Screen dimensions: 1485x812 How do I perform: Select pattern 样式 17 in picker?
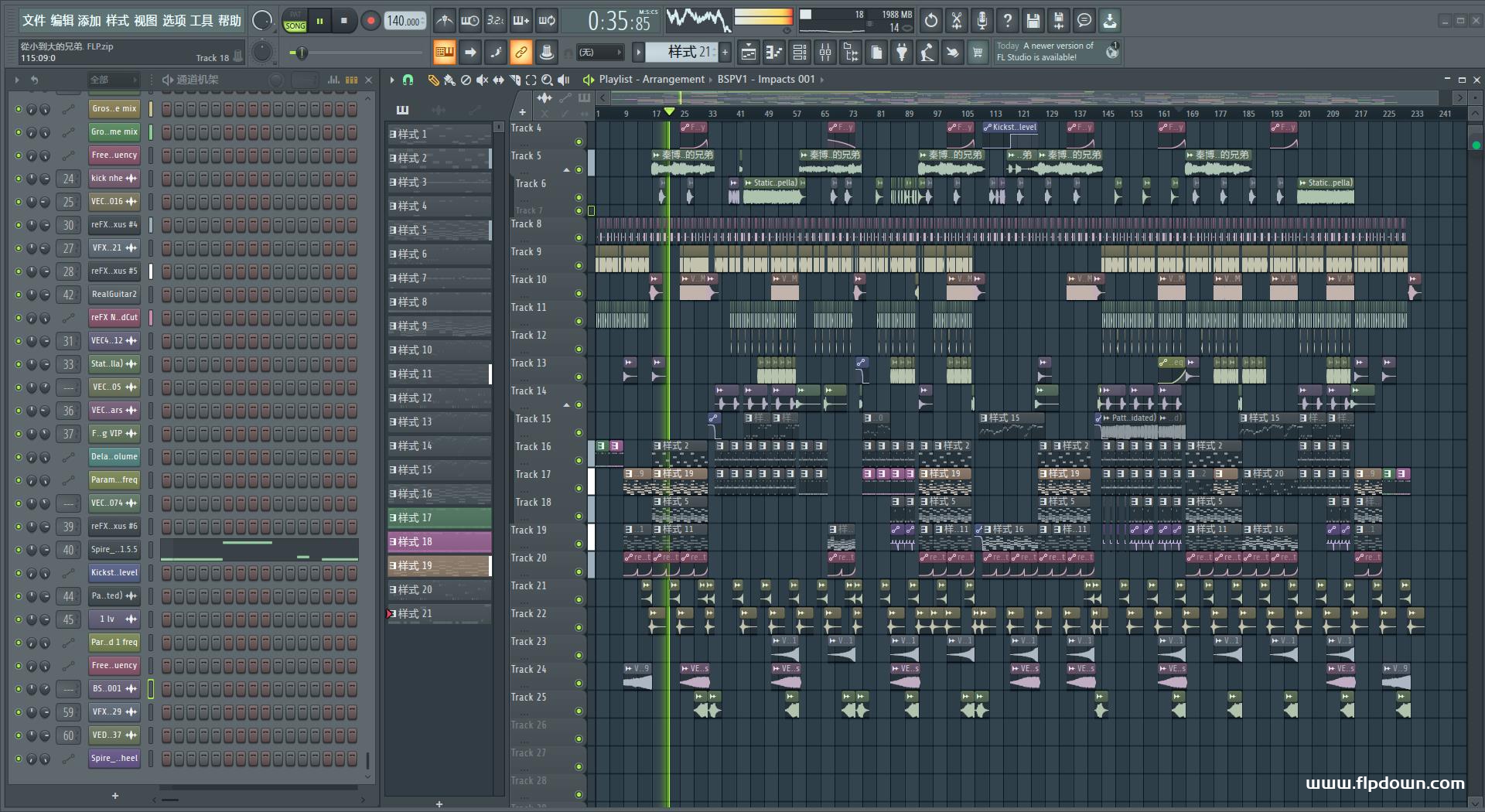[439, 518]
